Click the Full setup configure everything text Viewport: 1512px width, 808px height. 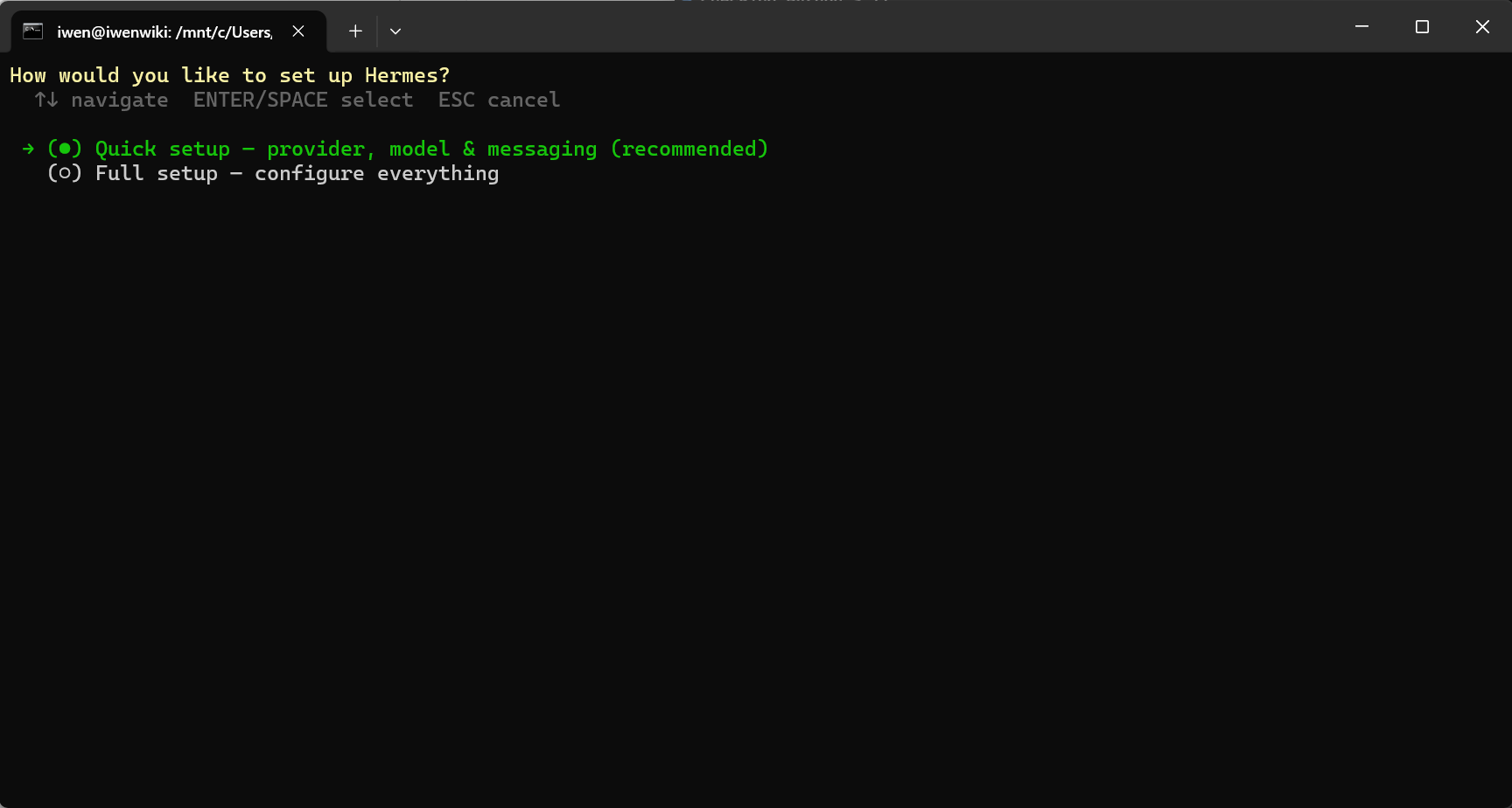297,173
